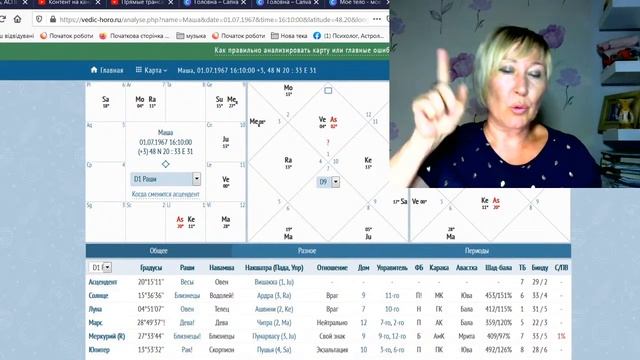Image resolution: width=640 pixels, height=360 pixels.
Task: Select the 'Марс' row label
Action: (x=96, y=322)
